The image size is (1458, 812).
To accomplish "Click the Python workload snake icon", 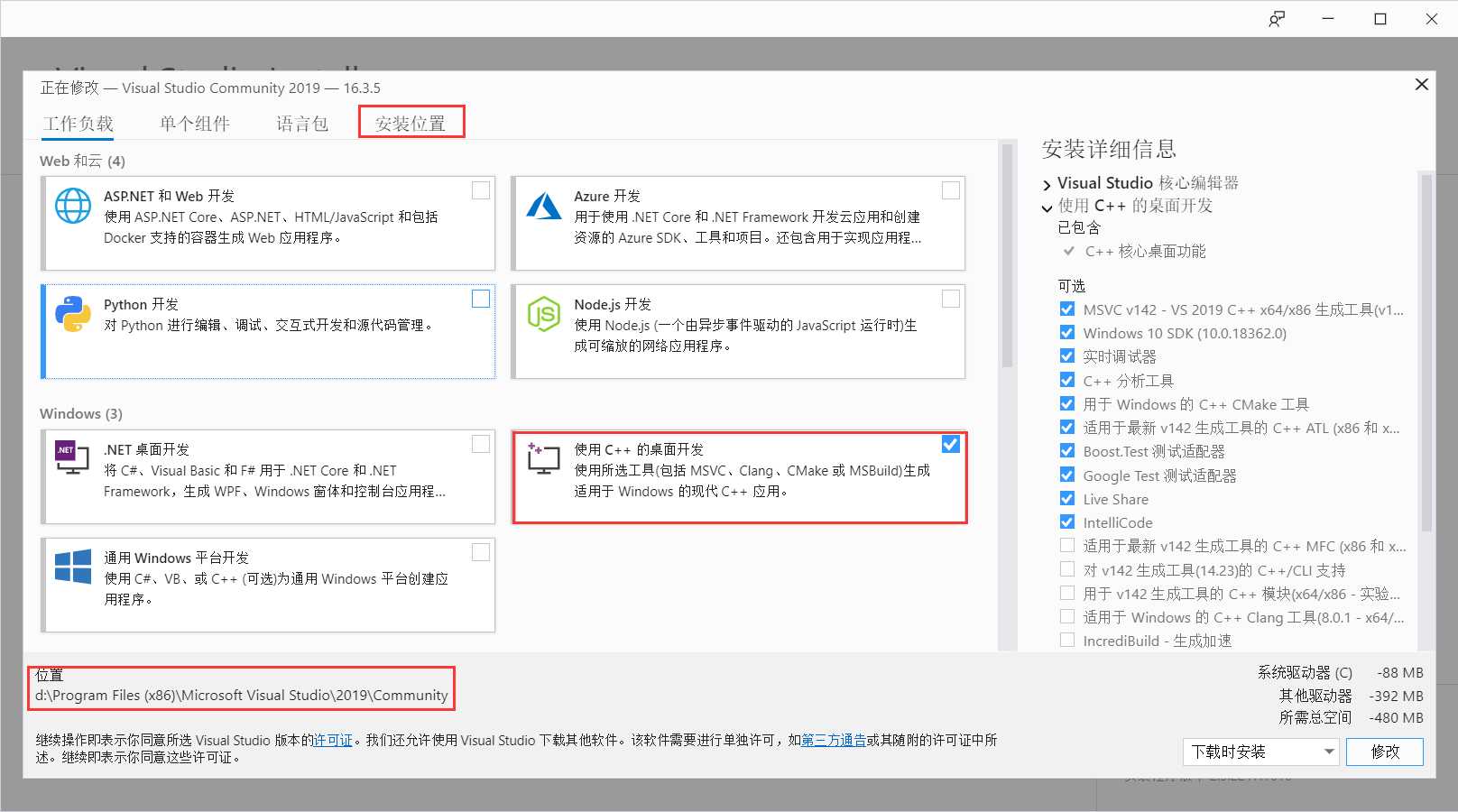I will (73, 314).
